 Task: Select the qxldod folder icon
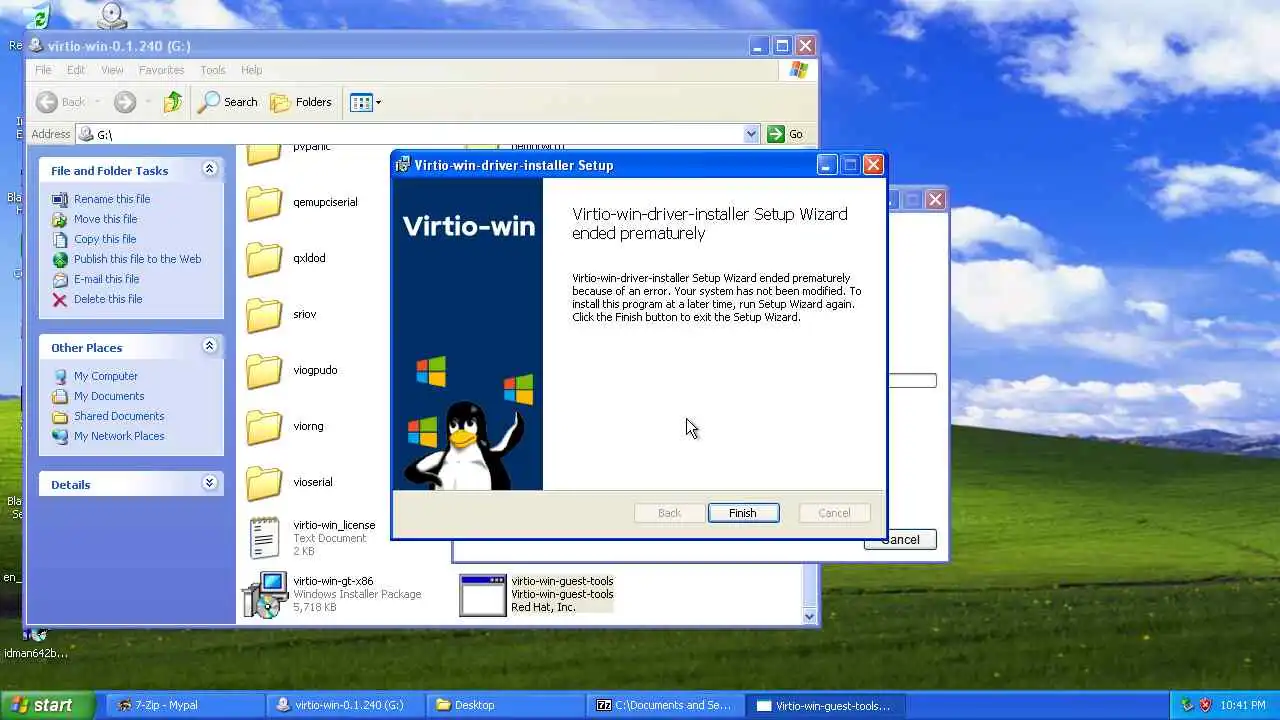(x=264, y=259)
